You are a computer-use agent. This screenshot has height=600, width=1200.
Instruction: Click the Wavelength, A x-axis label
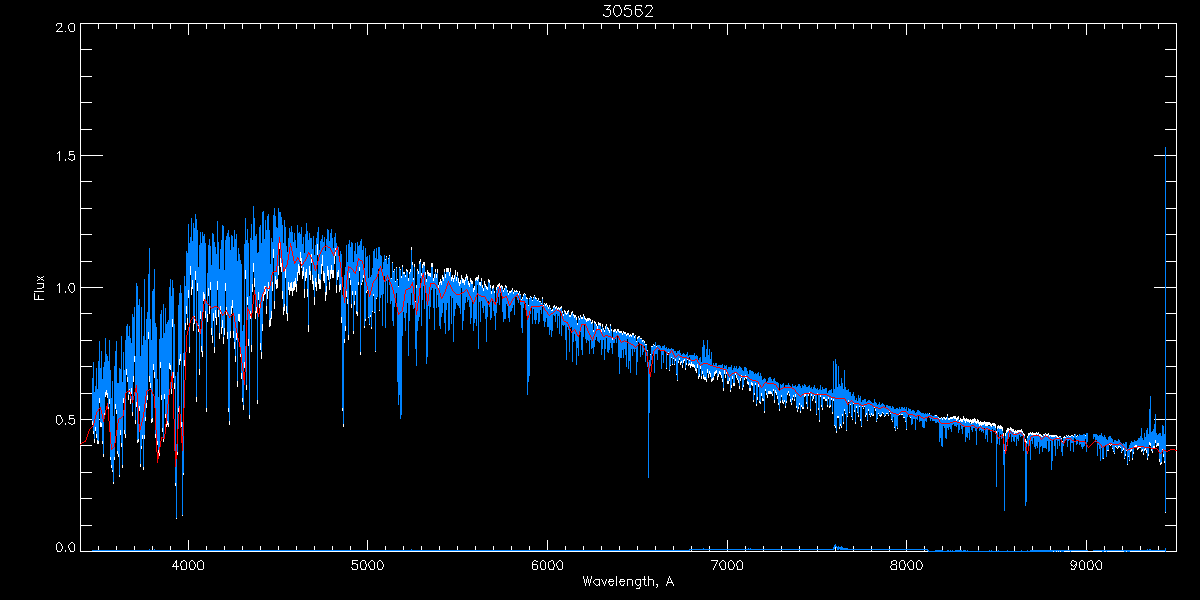point(627,582)
